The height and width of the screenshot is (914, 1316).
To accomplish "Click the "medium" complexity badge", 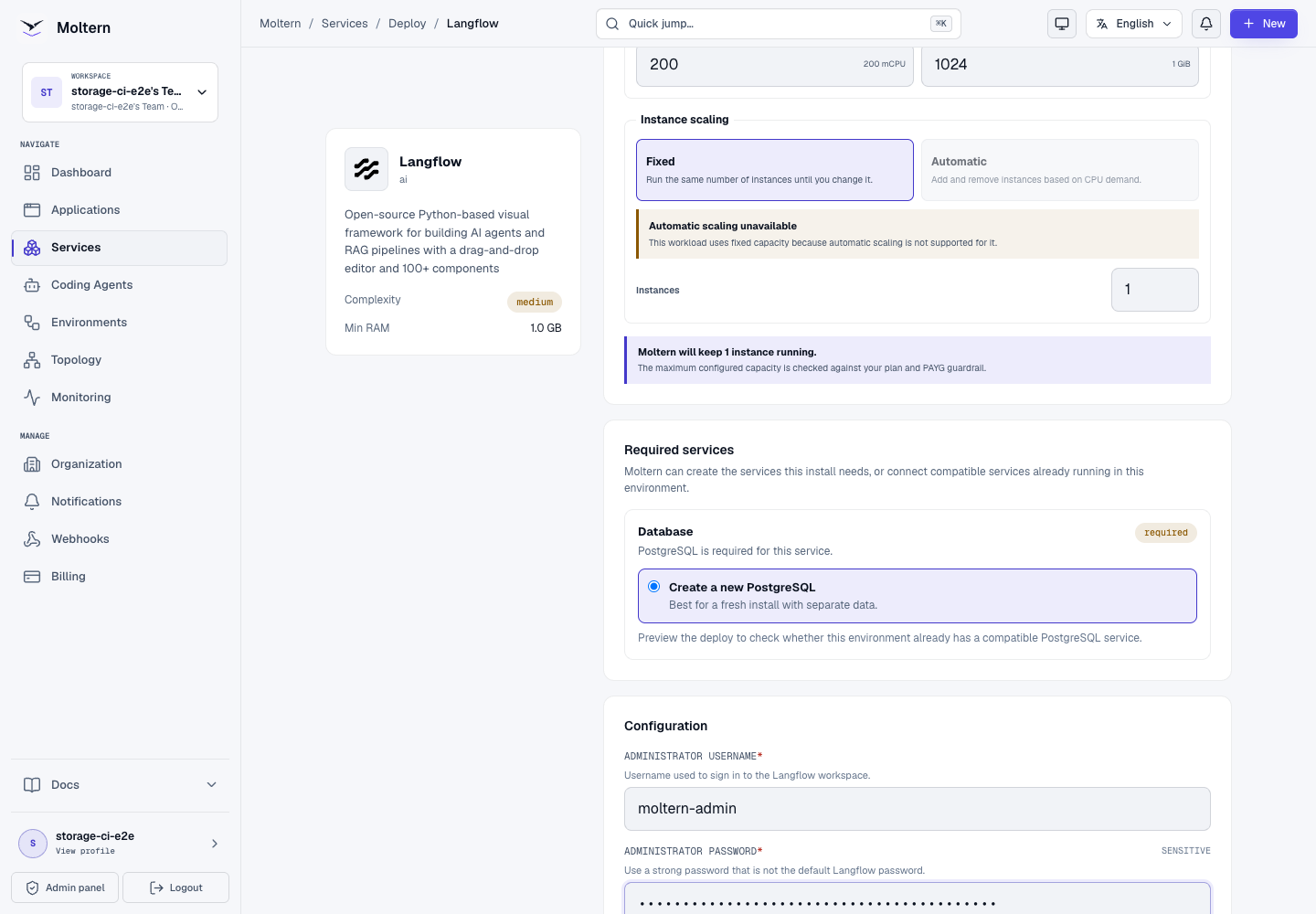I will click(x=535, y=303).
